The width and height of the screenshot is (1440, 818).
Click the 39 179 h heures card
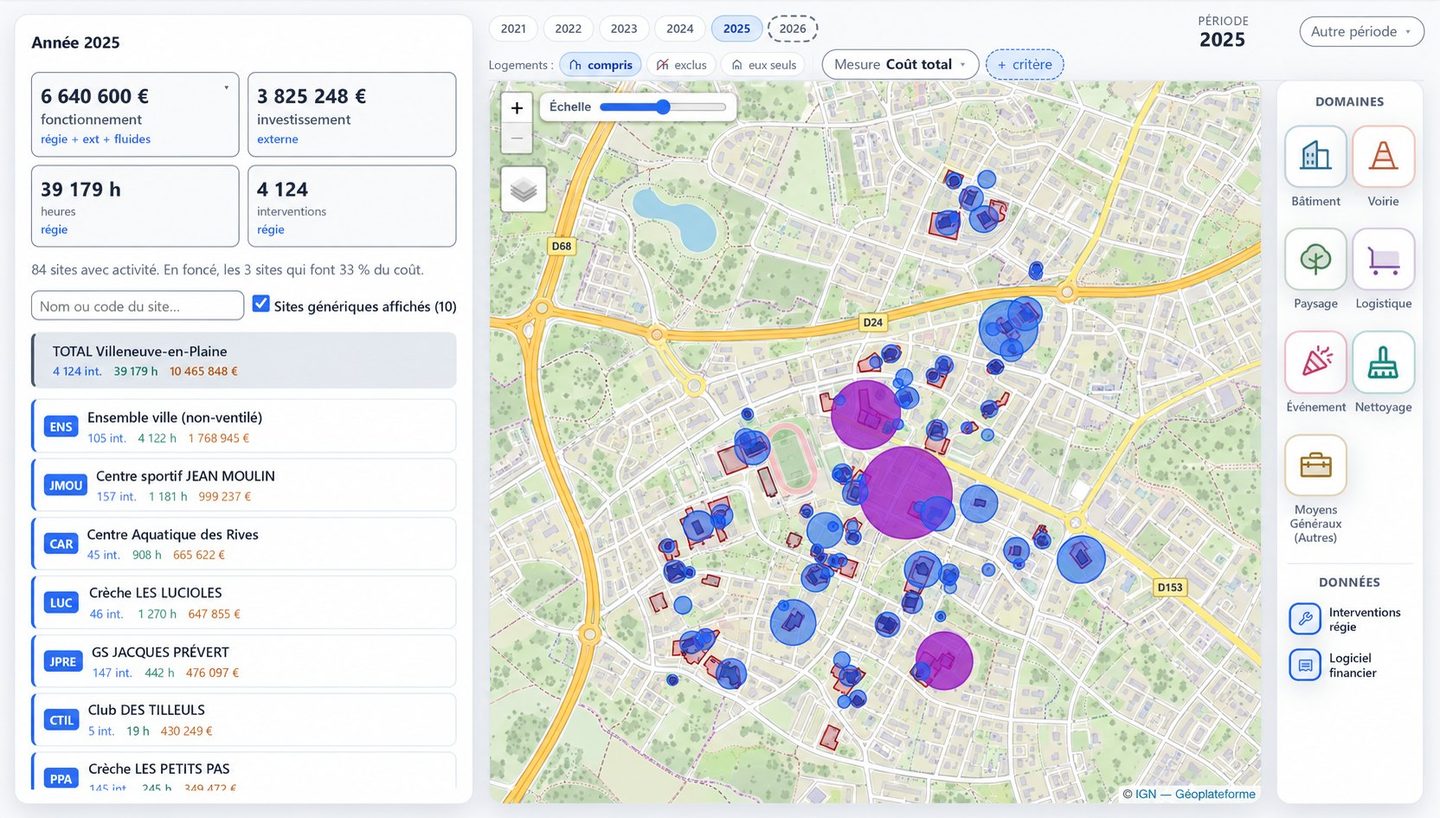tap(135, 206)
